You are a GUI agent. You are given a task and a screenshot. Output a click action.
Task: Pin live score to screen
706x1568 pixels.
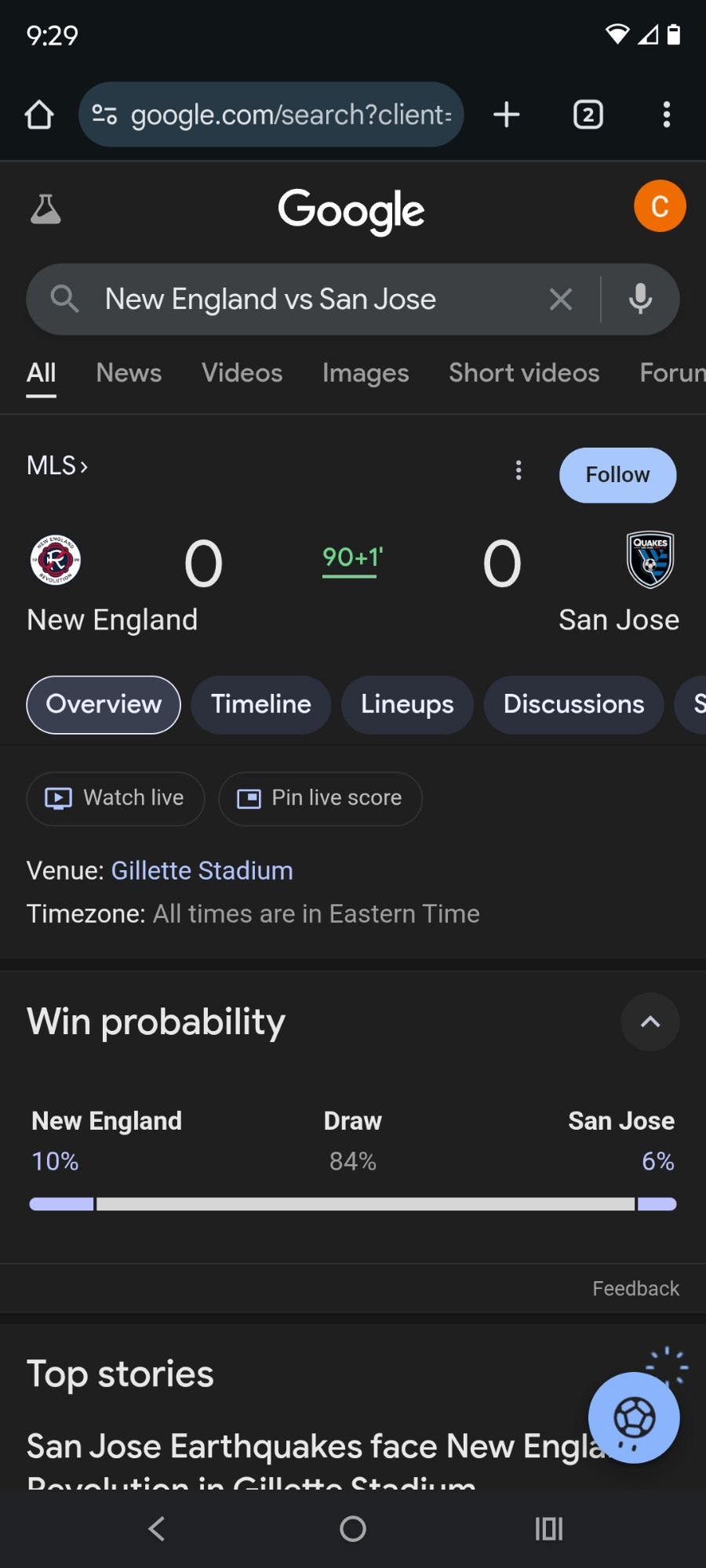pos(320,798)
